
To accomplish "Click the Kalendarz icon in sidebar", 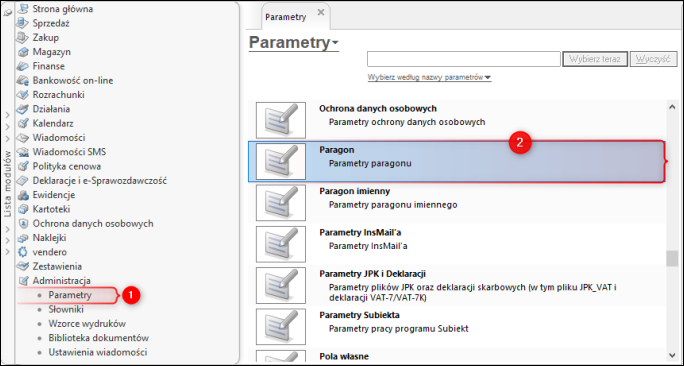I will [22, 123].
